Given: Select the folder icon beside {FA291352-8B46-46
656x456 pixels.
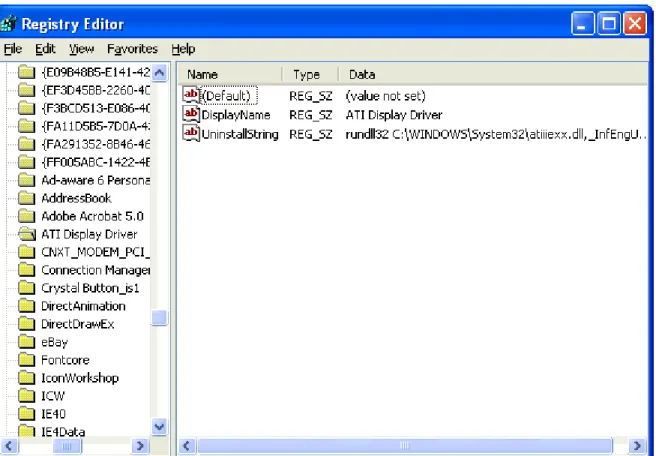Looking at the screenshot, I should click(27, 144).
